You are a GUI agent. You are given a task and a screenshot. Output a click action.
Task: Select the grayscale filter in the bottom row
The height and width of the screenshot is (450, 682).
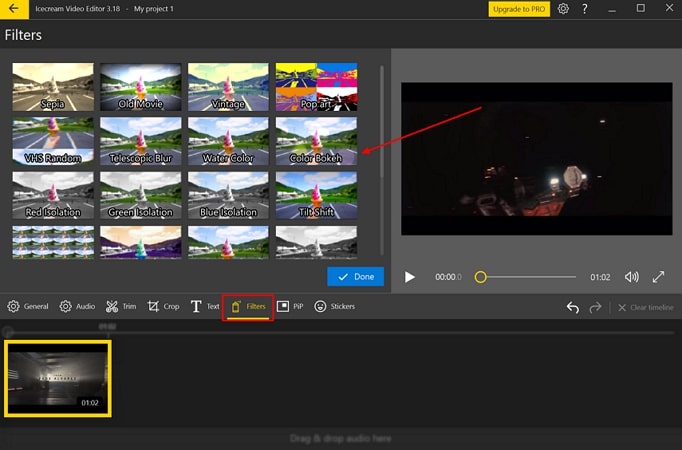pyautogui.click(x=316, y=242)
